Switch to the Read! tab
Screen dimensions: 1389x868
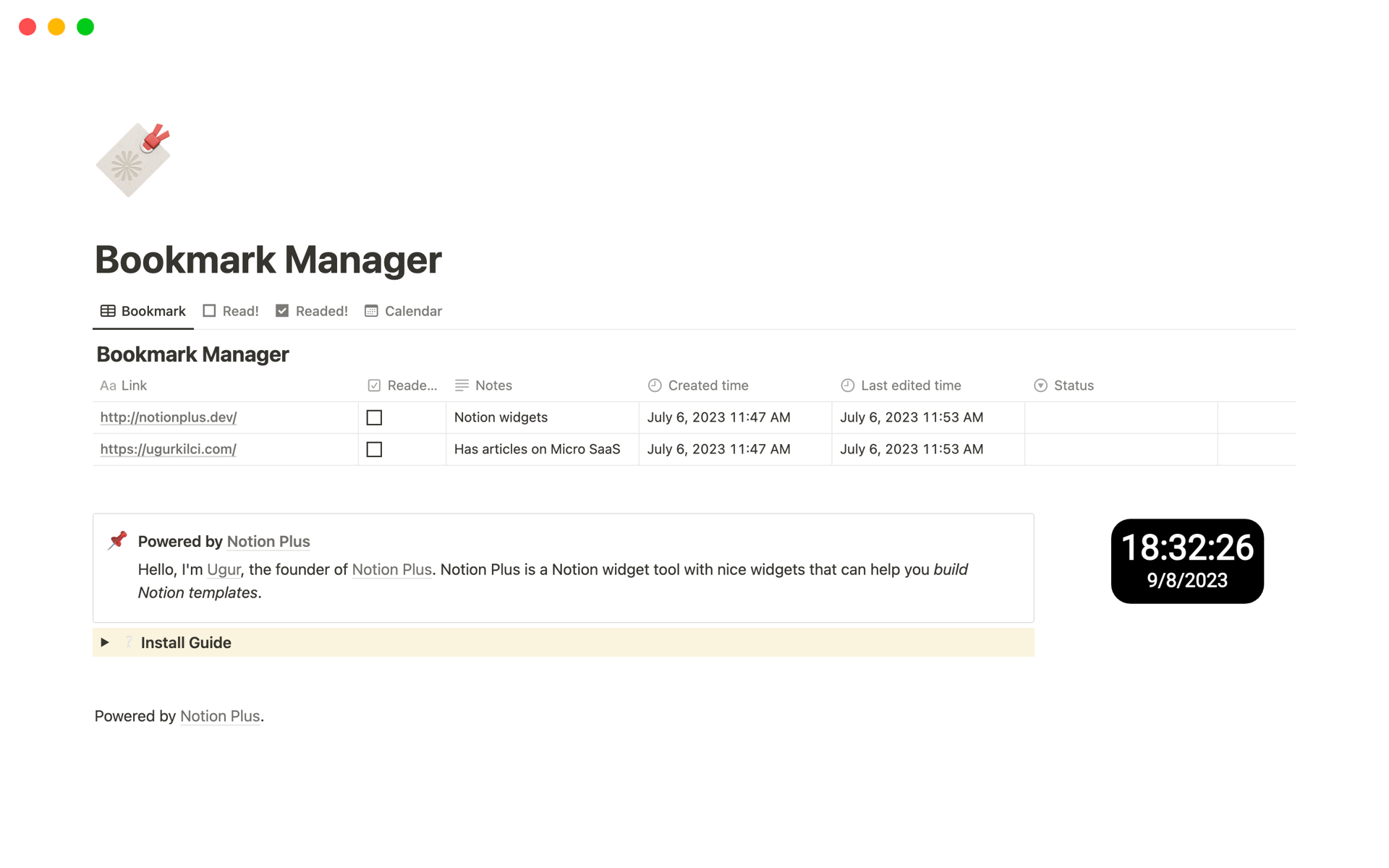coord(231,311)
